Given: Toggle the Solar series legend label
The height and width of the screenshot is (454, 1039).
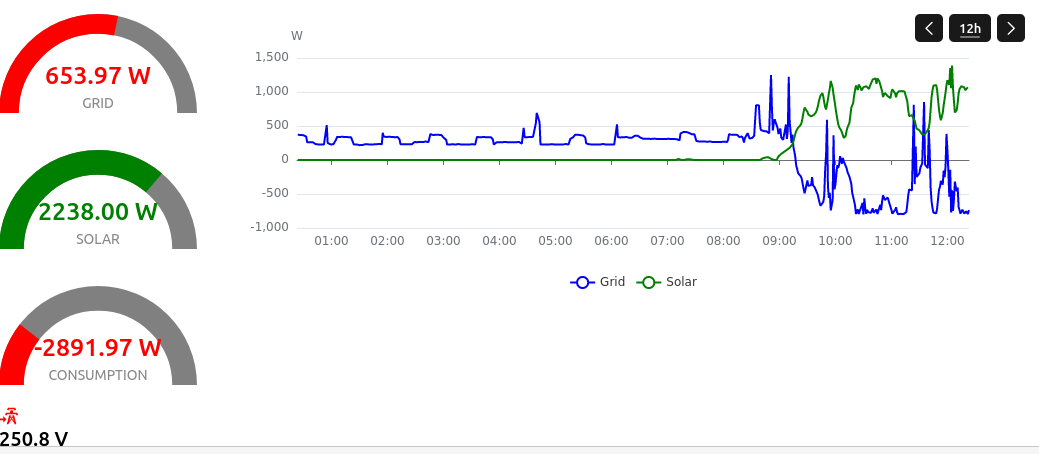Looking at the screenshot, I should pos(681,282).
